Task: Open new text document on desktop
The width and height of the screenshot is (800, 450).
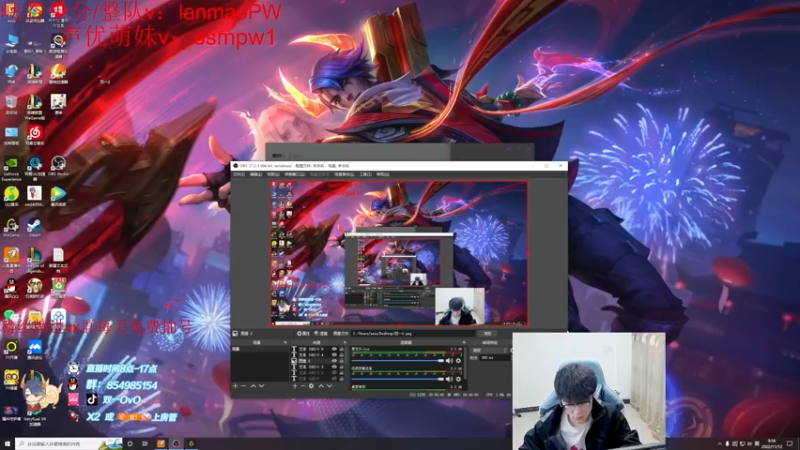Action: (x=58, y=259)
